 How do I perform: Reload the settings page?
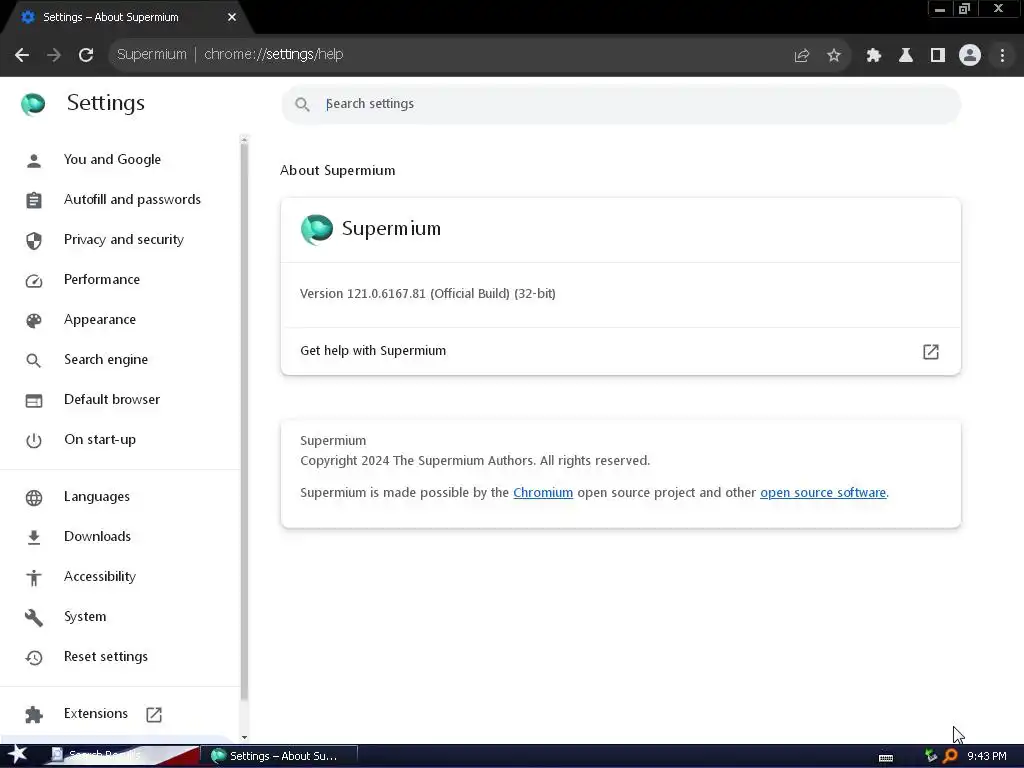tap(86, 55)
